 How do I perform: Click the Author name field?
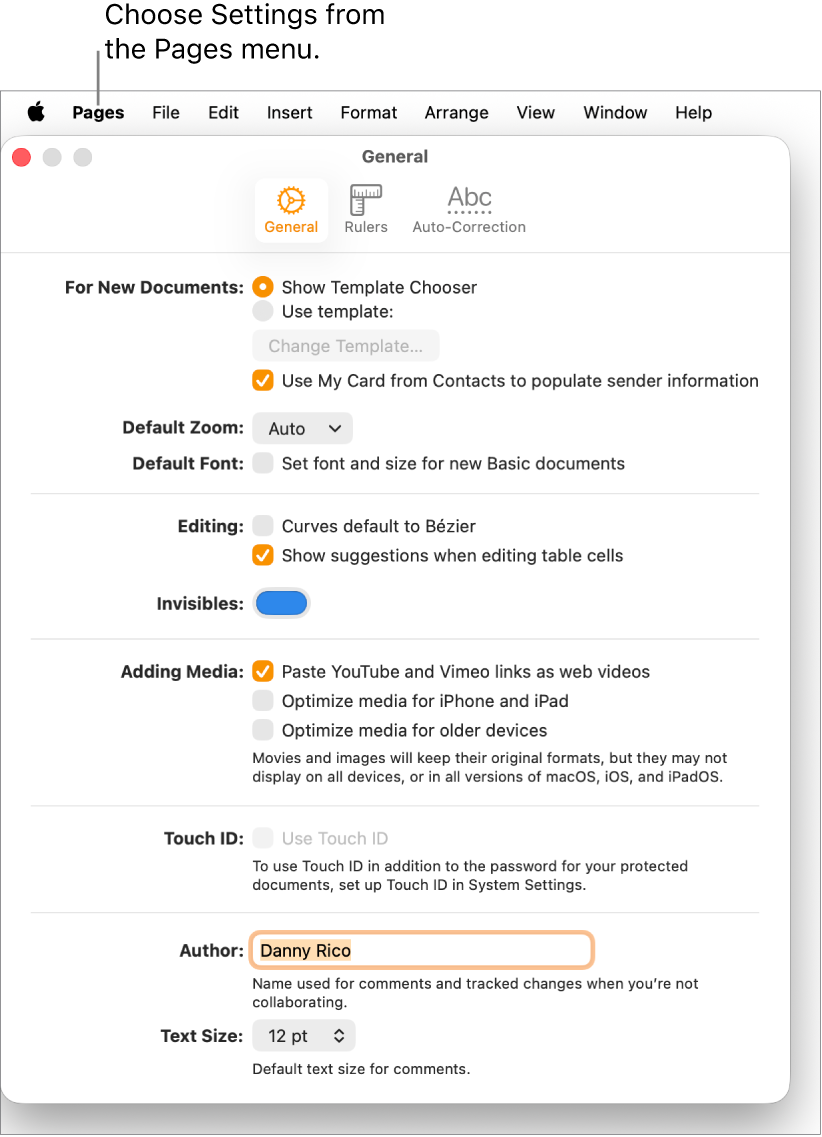pos(420,950)
